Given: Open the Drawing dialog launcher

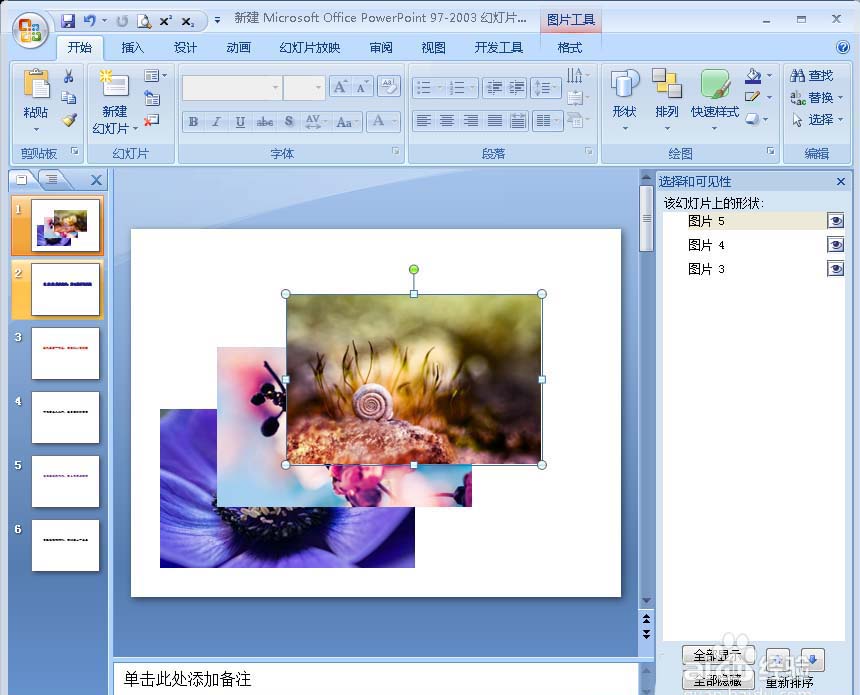Looking at the screenshot, I should pos(771,151).
